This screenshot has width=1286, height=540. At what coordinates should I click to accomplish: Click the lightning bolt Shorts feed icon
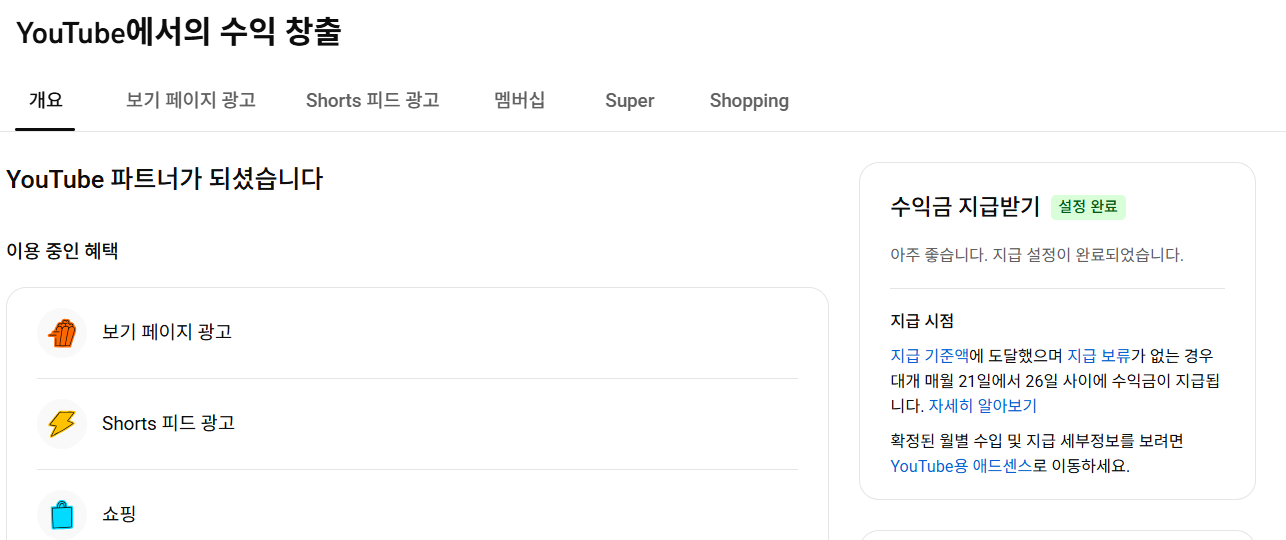62,424
